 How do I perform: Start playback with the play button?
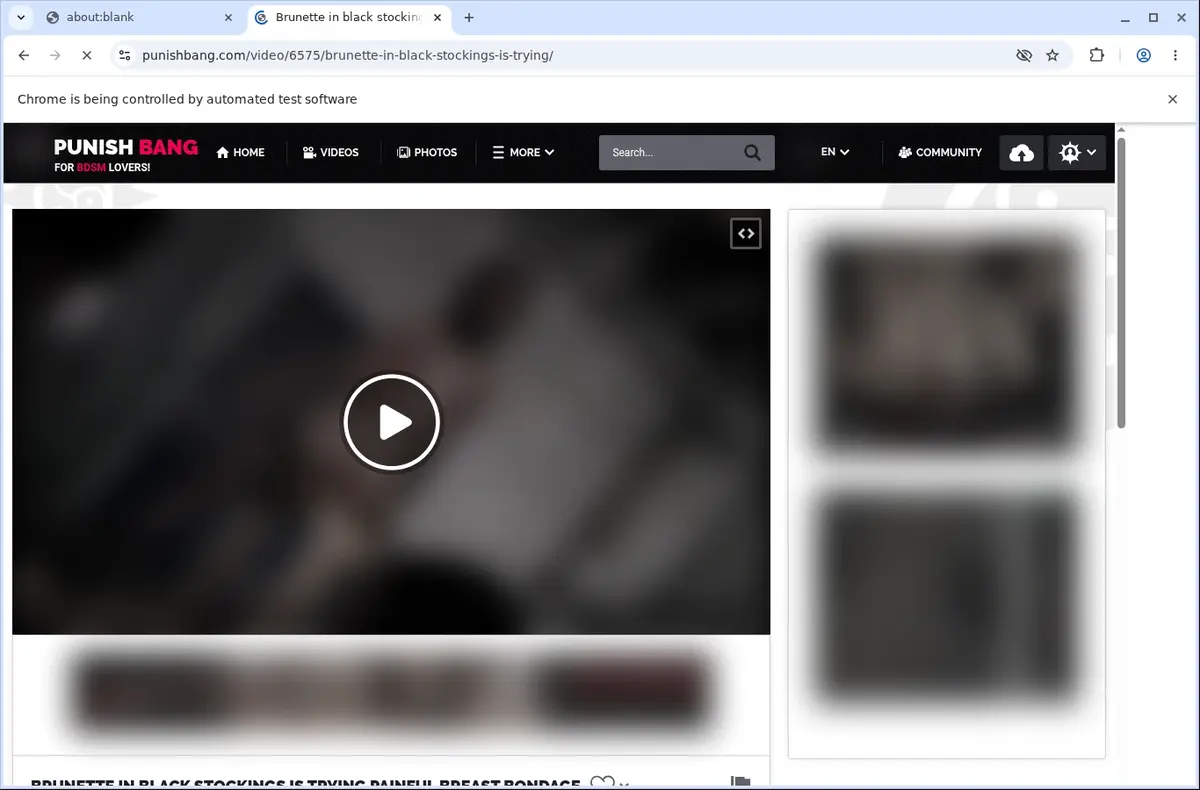pyautogui.click(x=392, y=422)
